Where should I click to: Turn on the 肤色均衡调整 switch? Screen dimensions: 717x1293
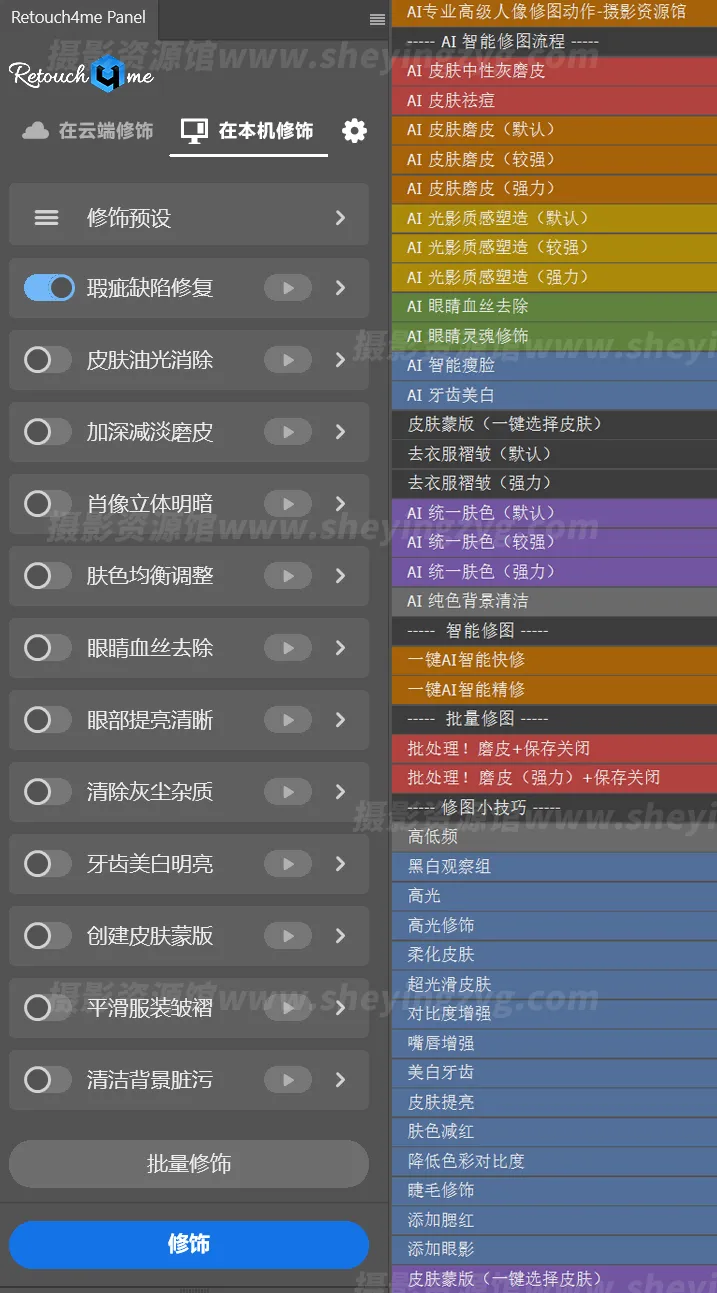(49, 576)
